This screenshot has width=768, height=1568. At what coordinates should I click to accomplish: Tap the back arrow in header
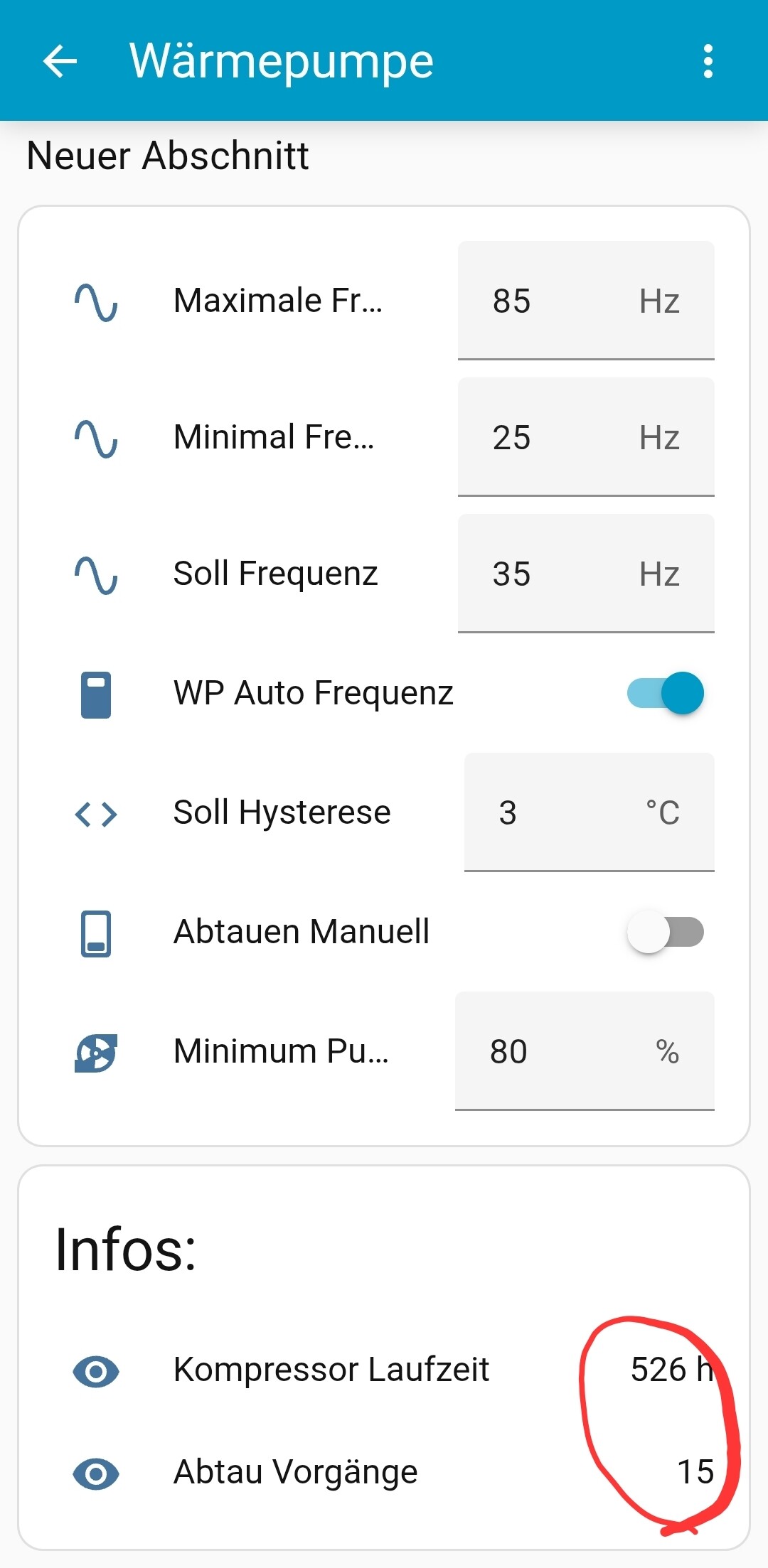pyautogui.click(x=60, y=61)
